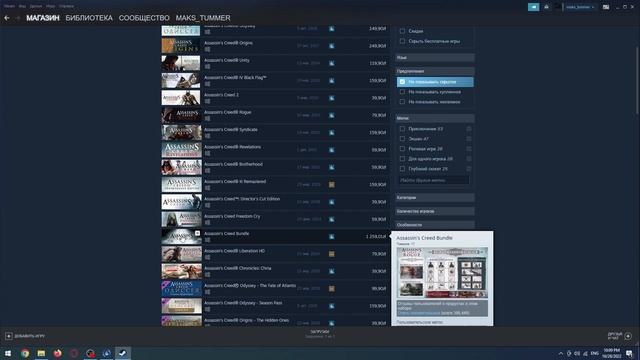Launch Google Chrome from taskbar
Image resolution: width=640 pixels, height=360 pixels.
pos(25,353)
